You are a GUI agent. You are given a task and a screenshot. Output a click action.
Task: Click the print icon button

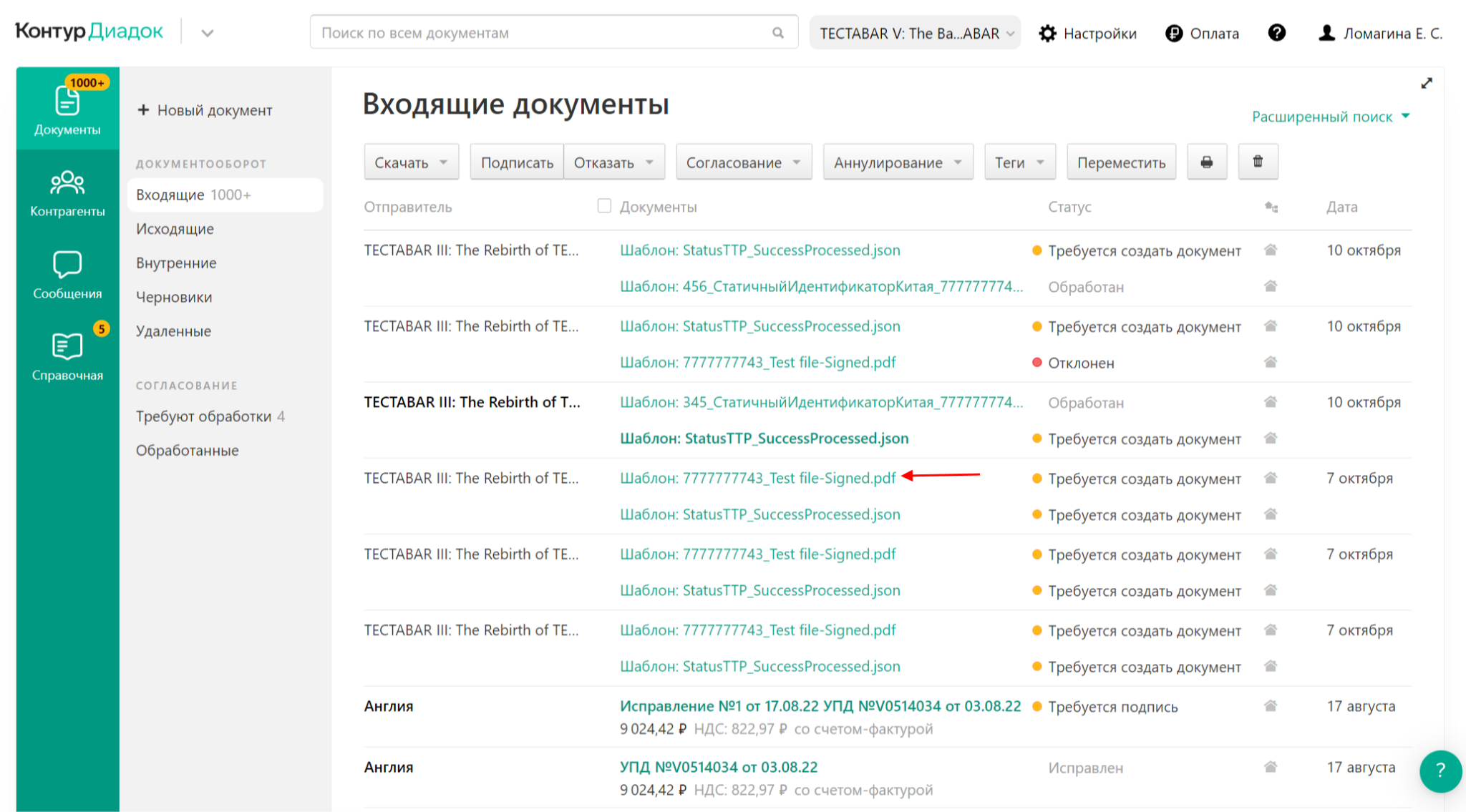pos(1206,162)
